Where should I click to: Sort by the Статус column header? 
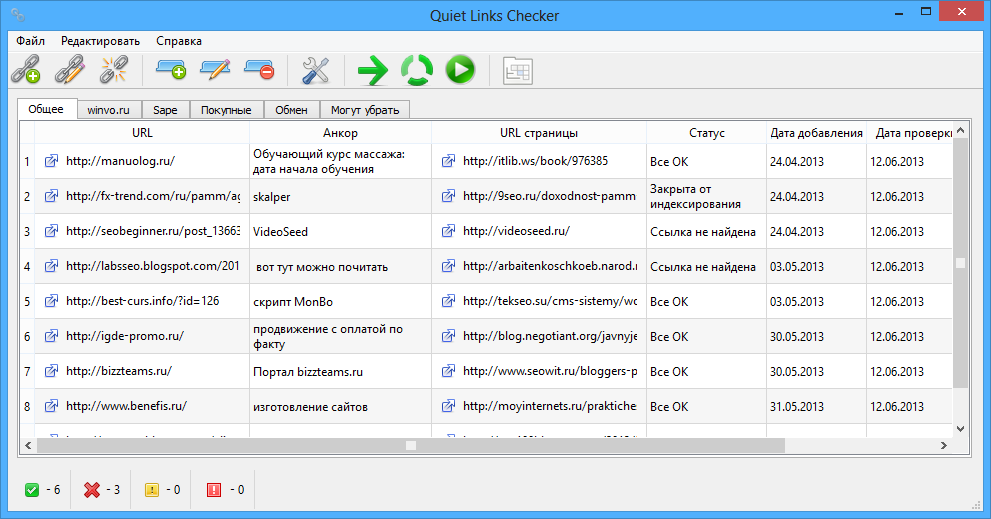[707, 133]
